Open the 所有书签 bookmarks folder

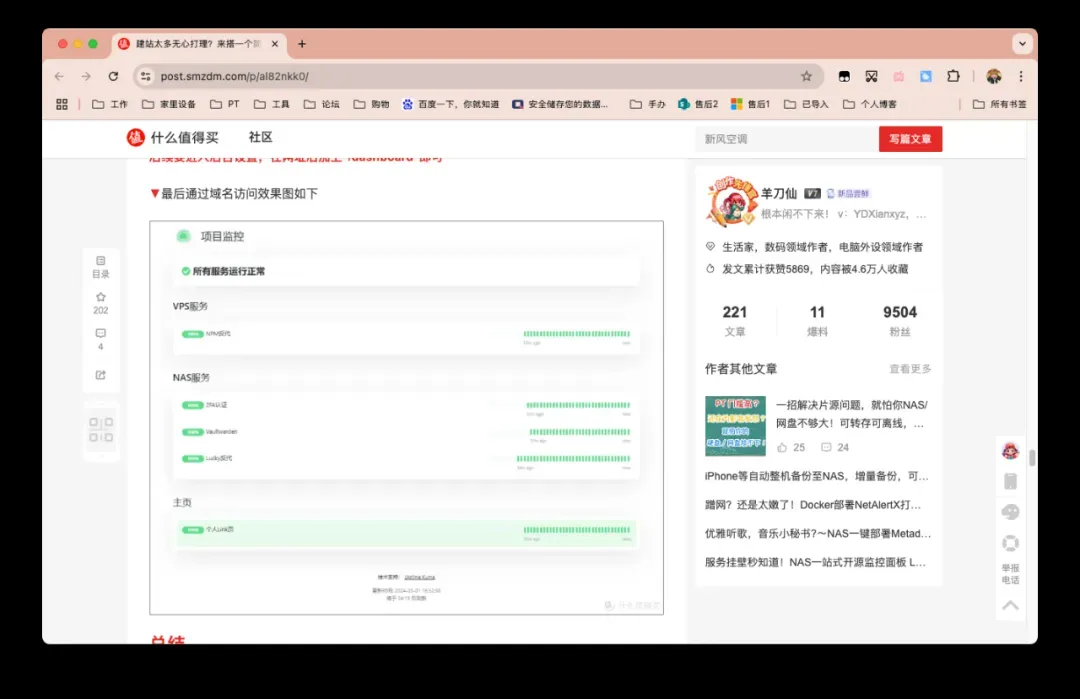click(999, 104)
